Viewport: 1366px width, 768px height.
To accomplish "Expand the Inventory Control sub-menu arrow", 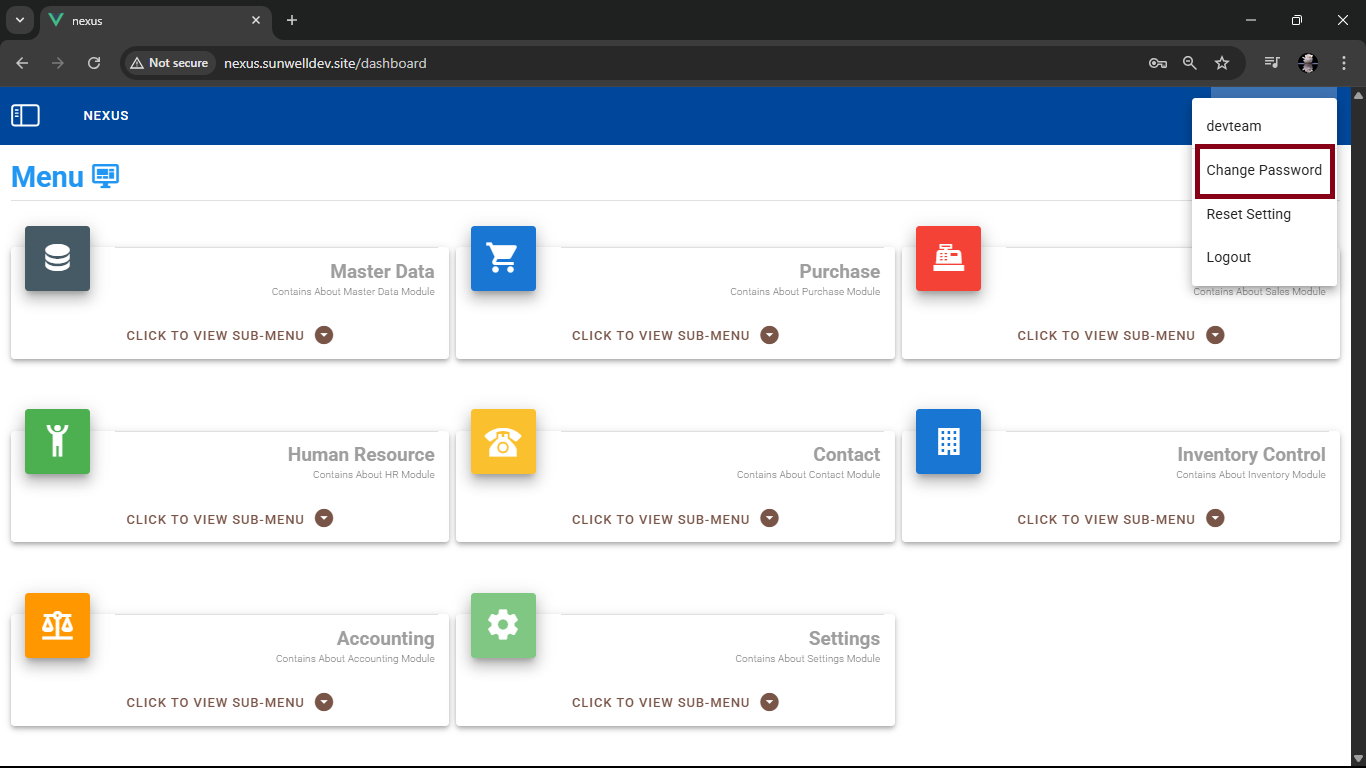I will 1215,518.
